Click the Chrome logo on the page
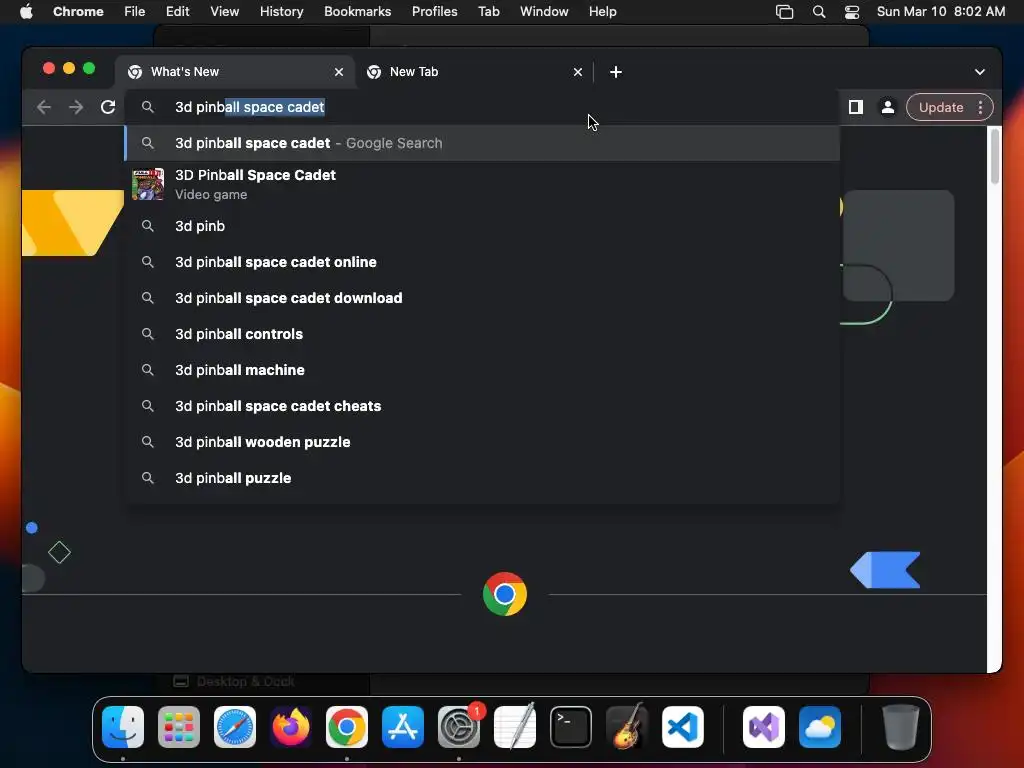 (505, 594)
